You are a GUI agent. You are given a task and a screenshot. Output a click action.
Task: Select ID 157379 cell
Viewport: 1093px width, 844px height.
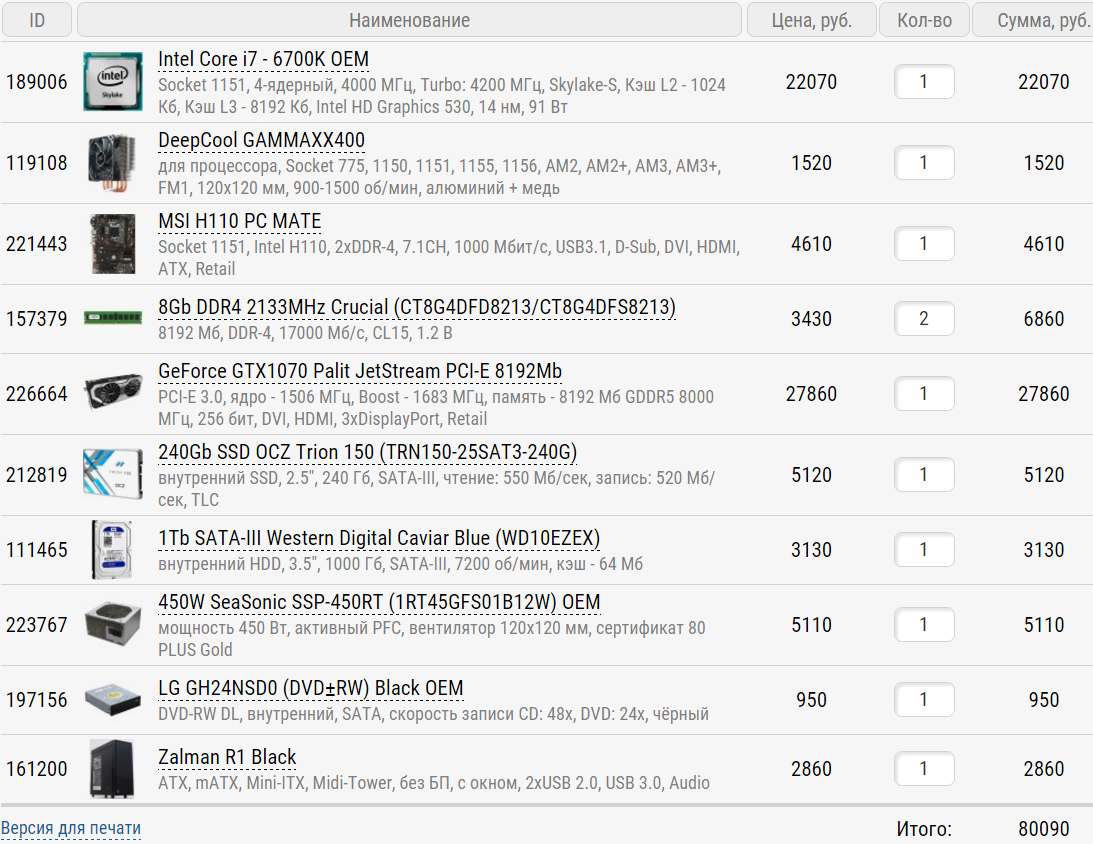click(37, 319)
